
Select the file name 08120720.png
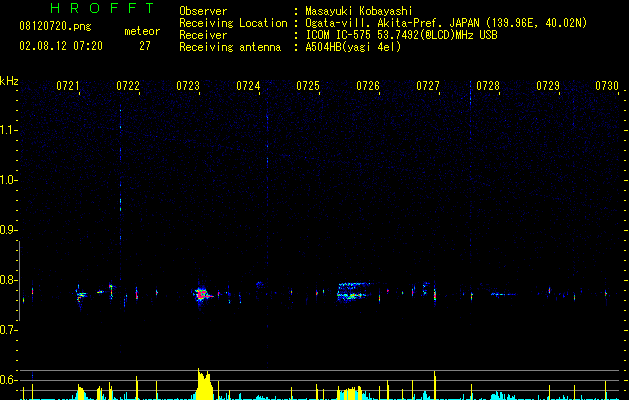pos(55,26)
